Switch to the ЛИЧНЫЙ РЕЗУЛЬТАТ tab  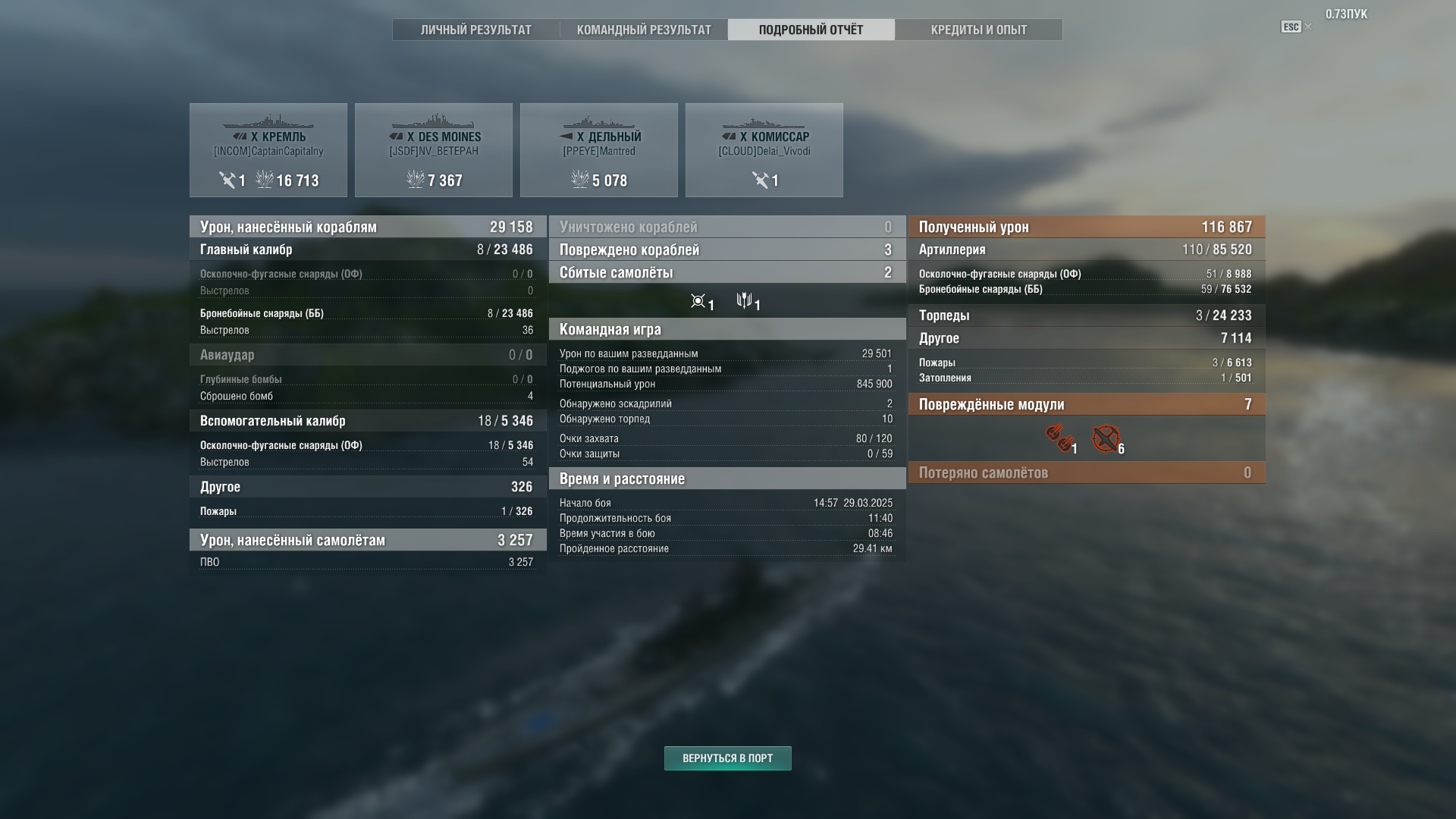[x=476, y=30]
